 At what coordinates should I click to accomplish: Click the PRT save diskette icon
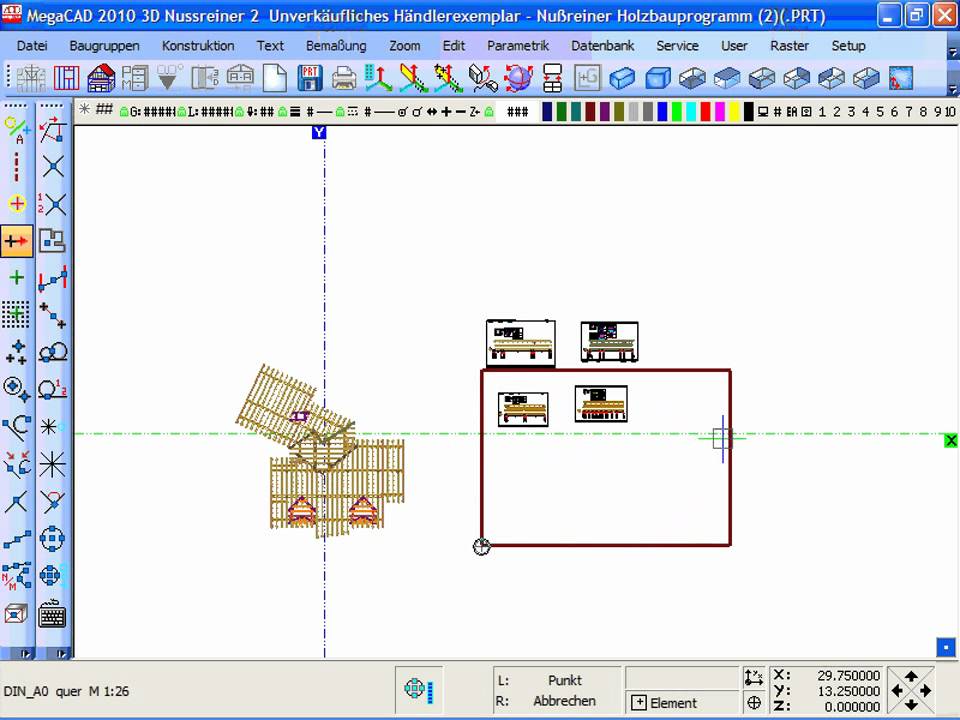coord(310,78)
